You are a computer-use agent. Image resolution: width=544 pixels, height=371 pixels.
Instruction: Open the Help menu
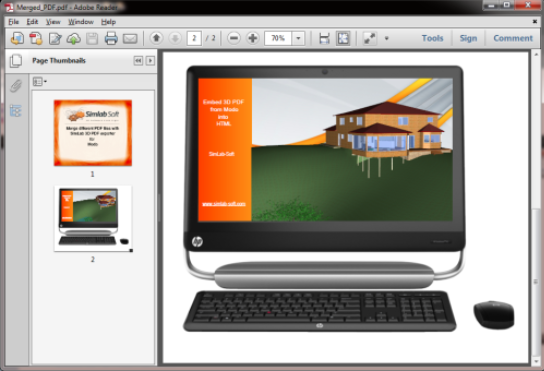pyautogui.click(x=108, y=22)
